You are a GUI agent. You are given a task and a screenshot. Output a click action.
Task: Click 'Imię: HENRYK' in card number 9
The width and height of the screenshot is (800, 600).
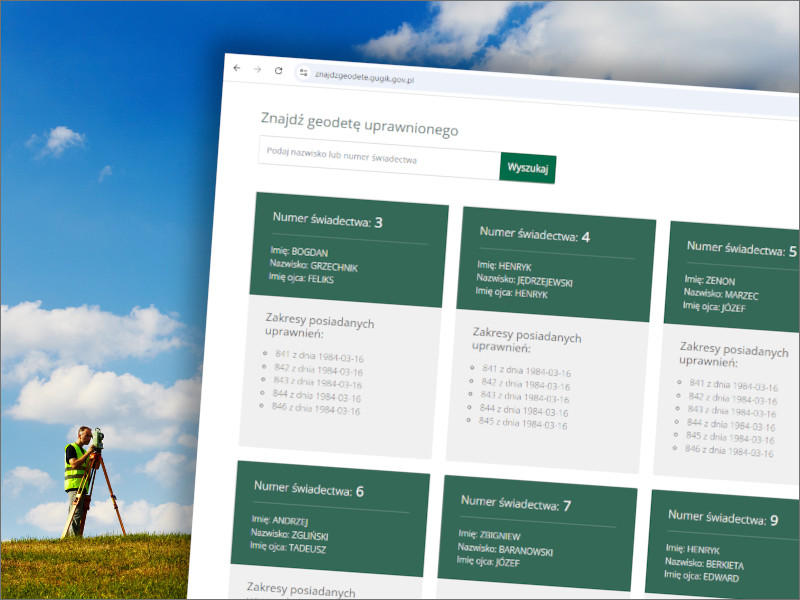pyautogui.click(x=693, y=549)
